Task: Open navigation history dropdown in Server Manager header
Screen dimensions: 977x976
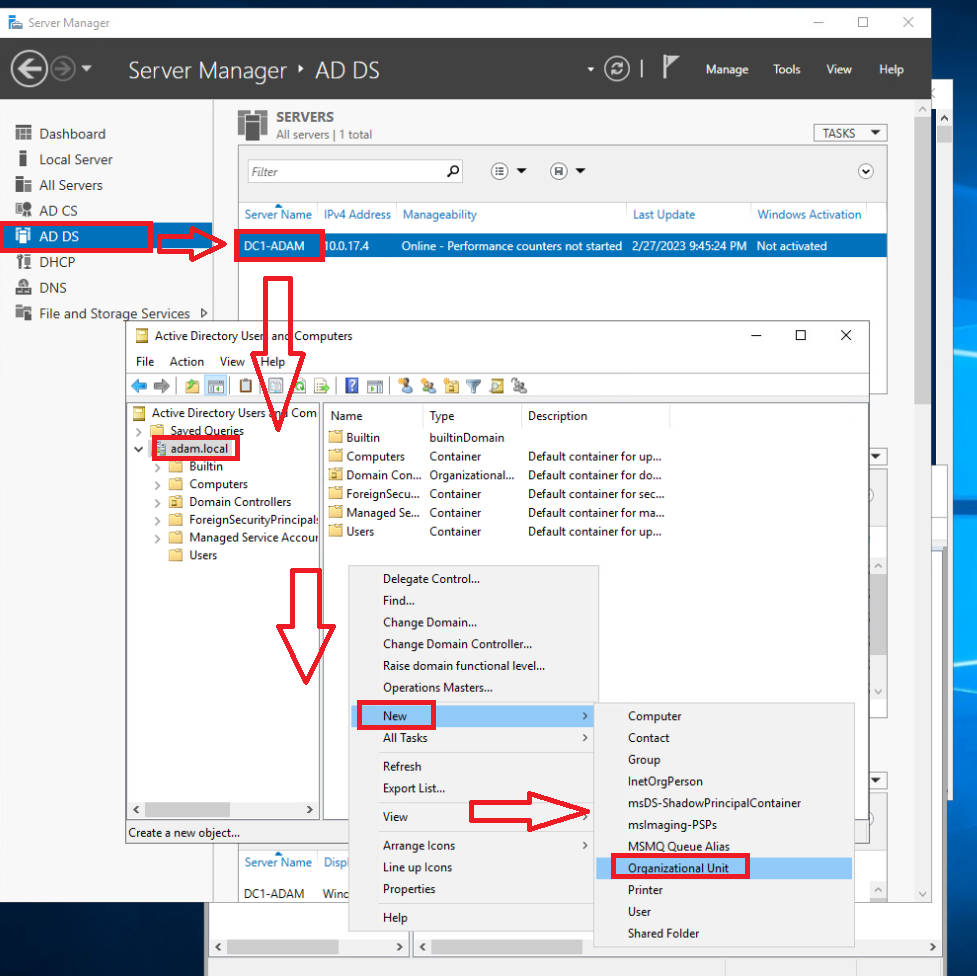Action: pos(87,69)
